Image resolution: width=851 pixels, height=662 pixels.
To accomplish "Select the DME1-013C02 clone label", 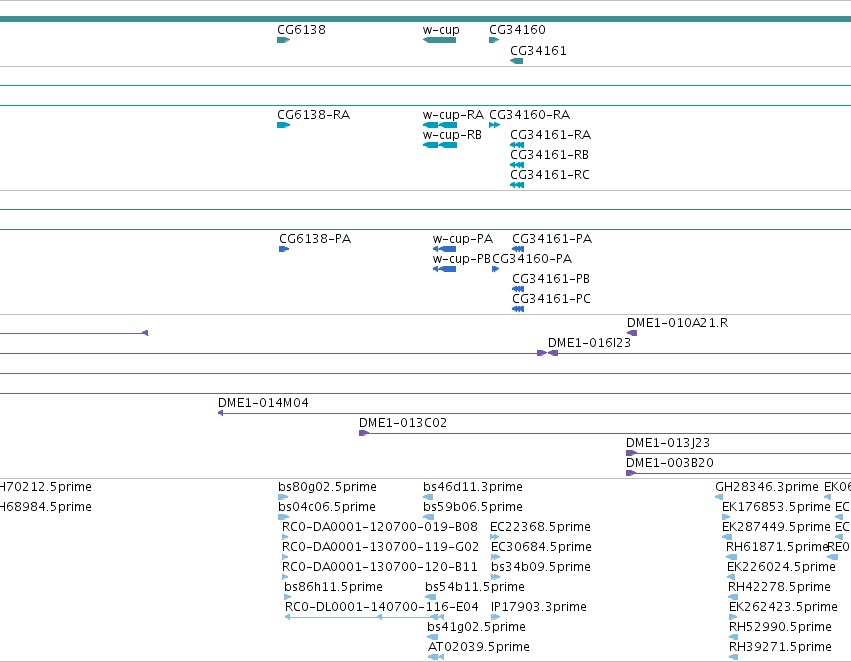I will click(x=403, y=423).
